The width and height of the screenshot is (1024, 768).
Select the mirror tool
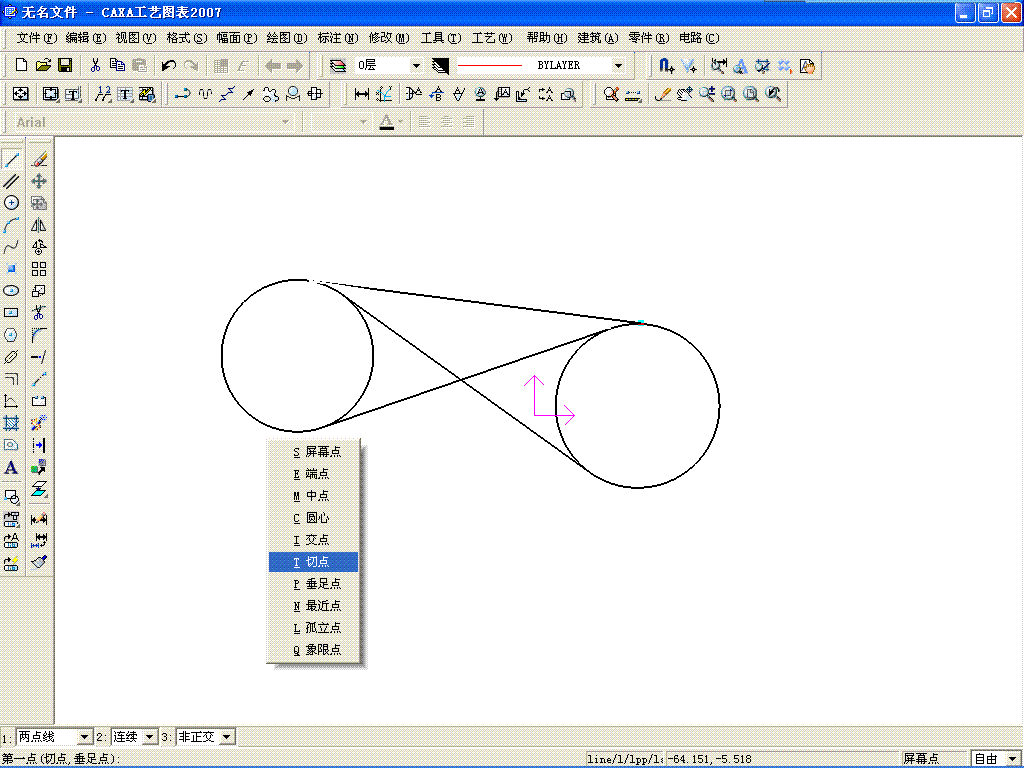coord(39,225)
